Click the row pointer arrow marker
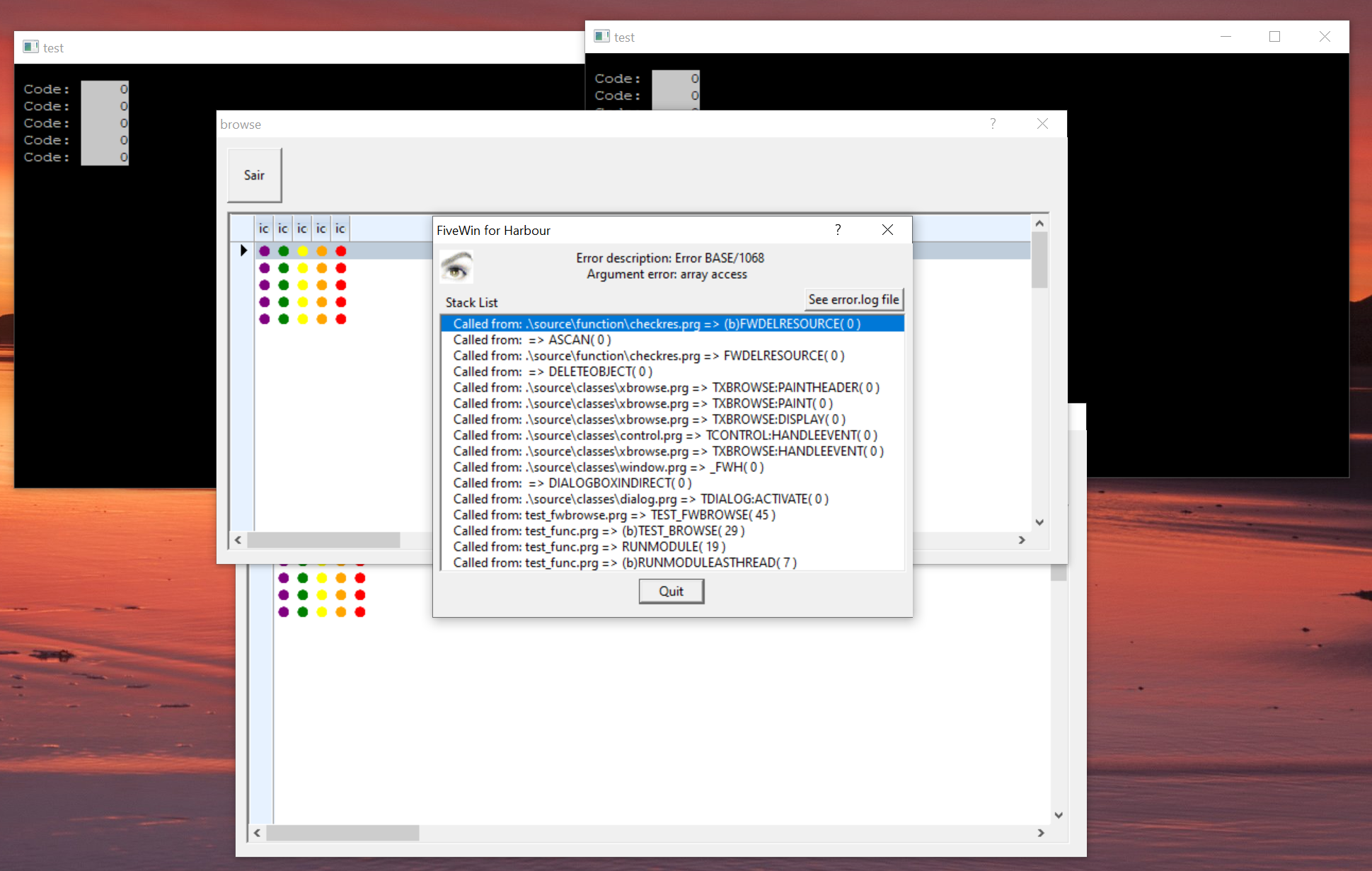 (243, 250)
